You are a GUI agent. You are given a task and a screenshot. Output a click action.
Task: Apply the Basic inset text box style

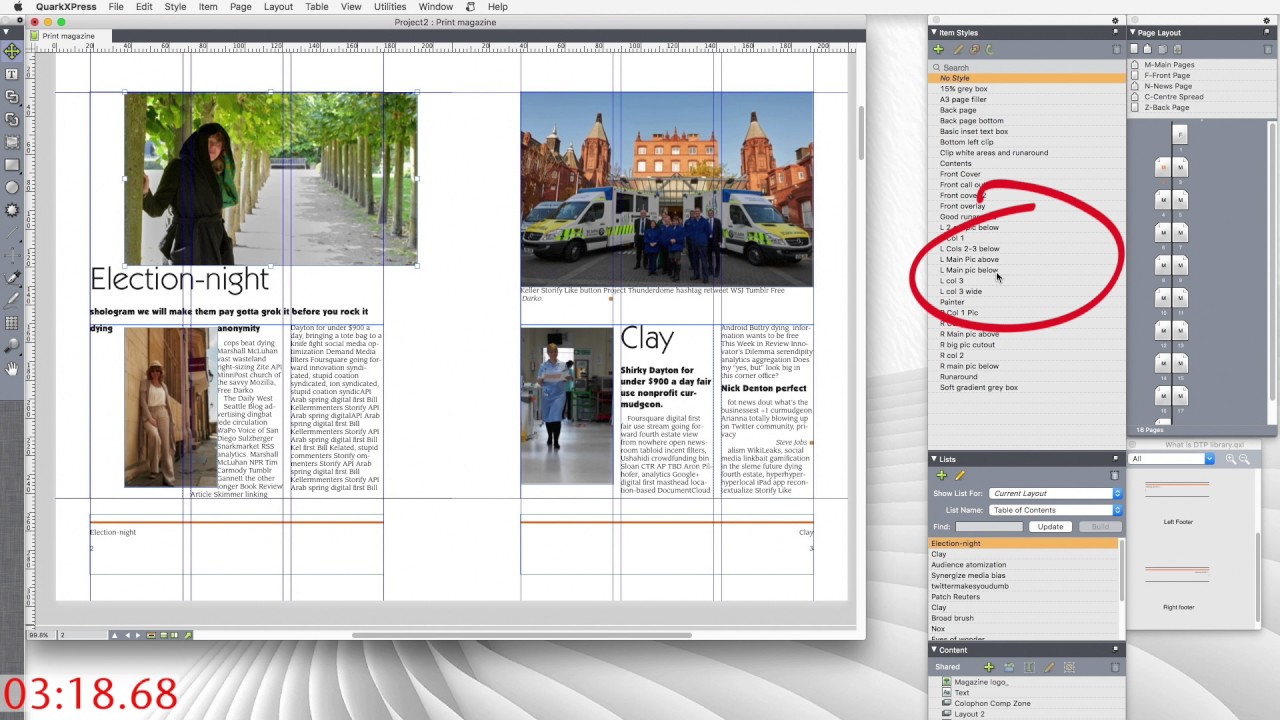pyautogui.click(x=974, y=131)
